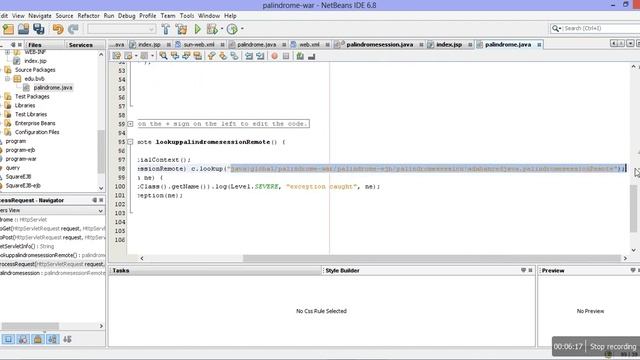Image resolution: width=640 pixels, height=360 pixels.
Task: Click the editor horizontal scrollbar thumb
Action: [x=432, y=258]
